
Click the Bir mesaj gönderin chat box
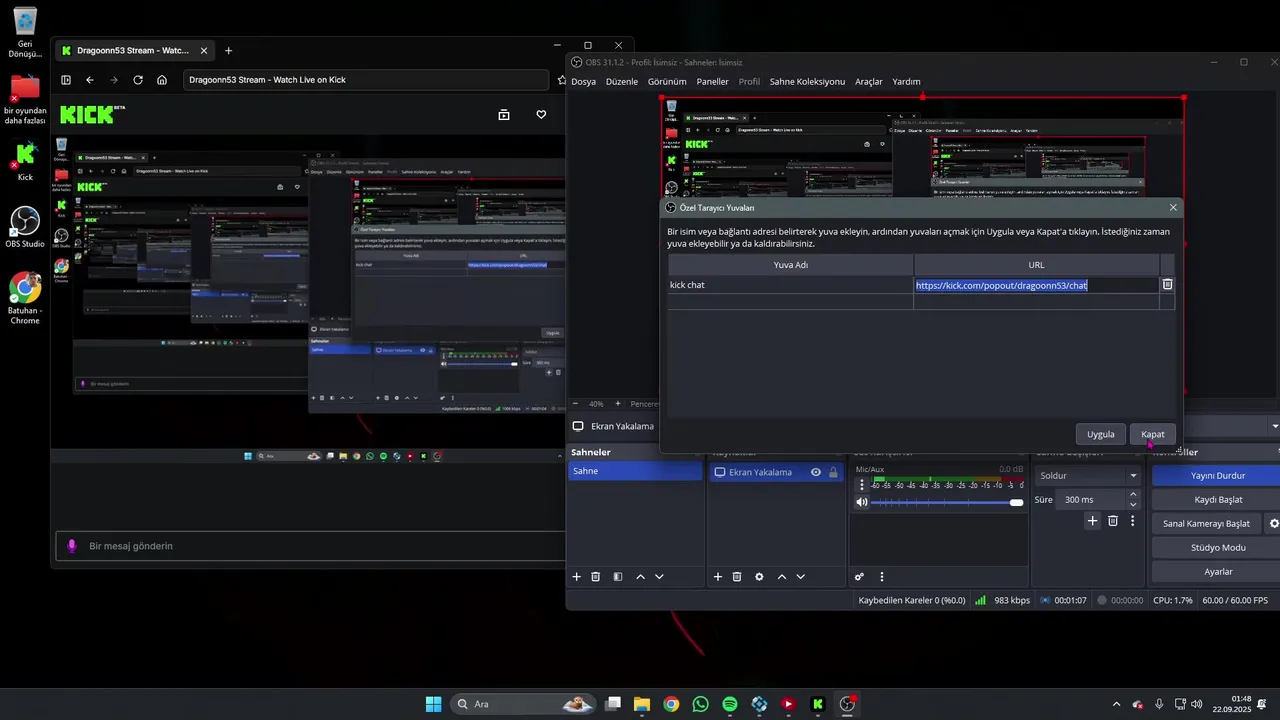point(311,546)
